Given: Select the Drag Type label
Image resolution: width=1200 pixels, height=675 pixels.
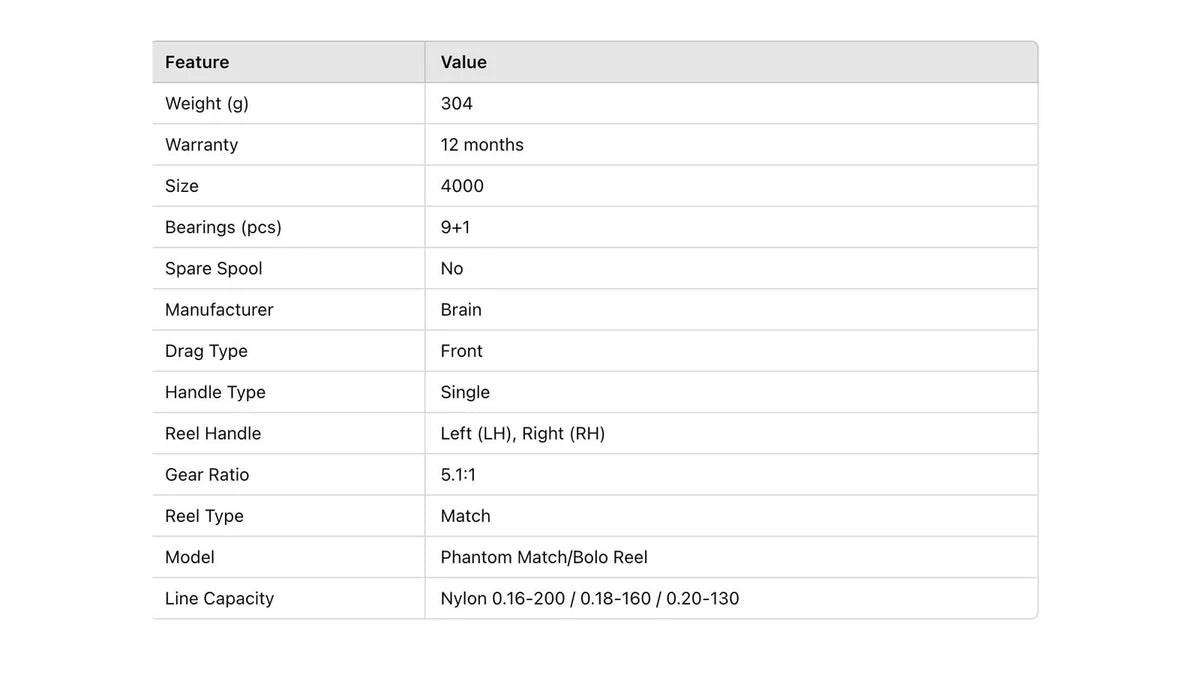Looking at the screenshot, I should point(206,351).
